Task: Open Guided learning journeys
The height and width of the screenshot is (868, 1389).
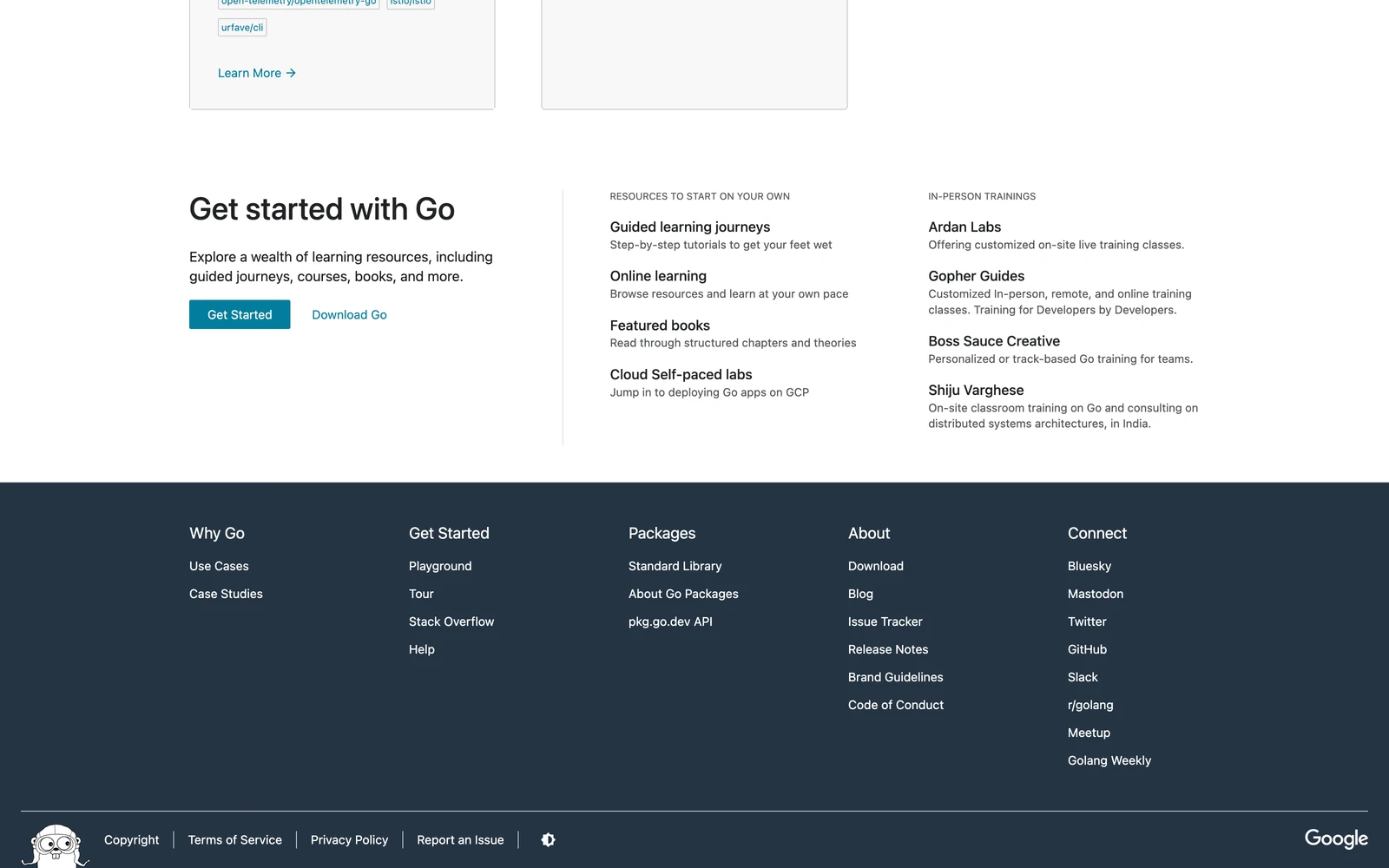Action: [690, 227]
